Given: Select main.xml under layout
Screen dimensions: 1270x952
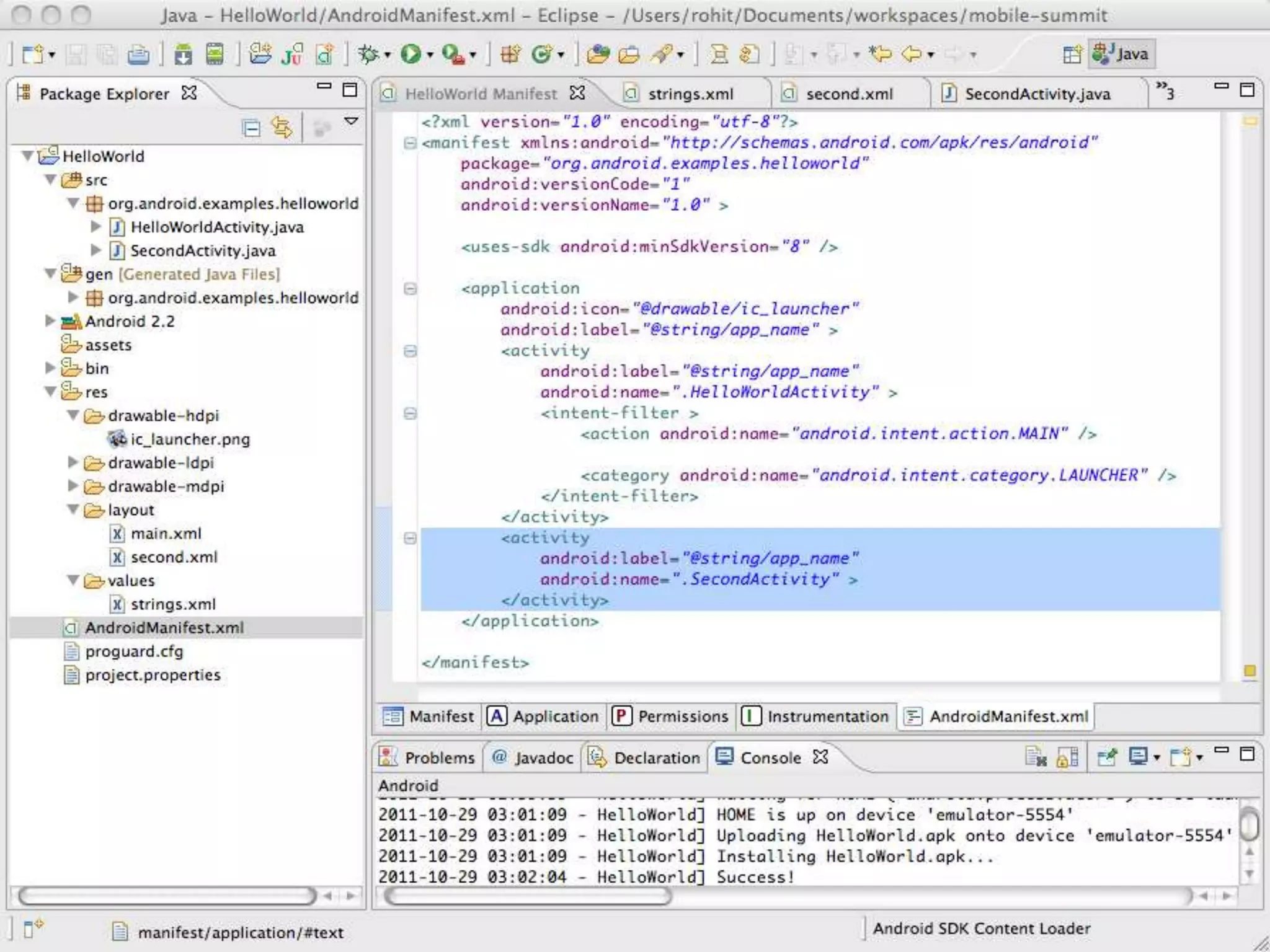Looking at the screenshot, I should point(166,533).
